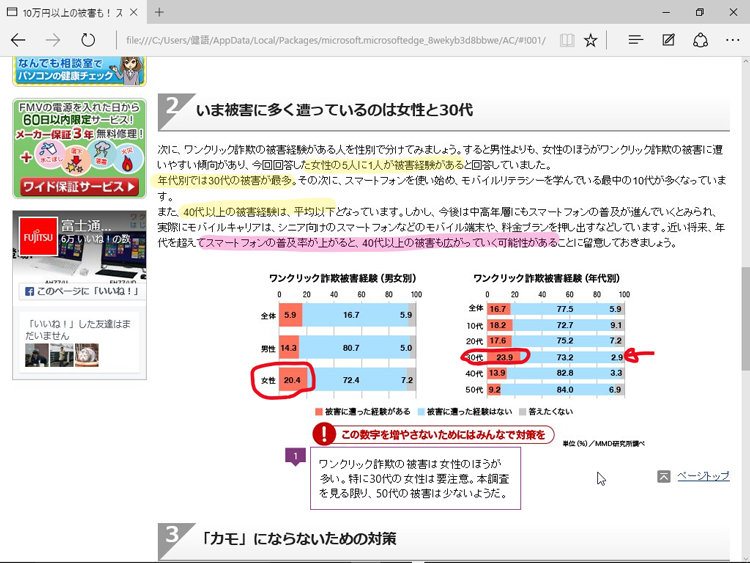This screenshot has height=563, width=750.
Task: Click the Share icon in toolbar
Action: pyautogui.click(x=700, y=40)
